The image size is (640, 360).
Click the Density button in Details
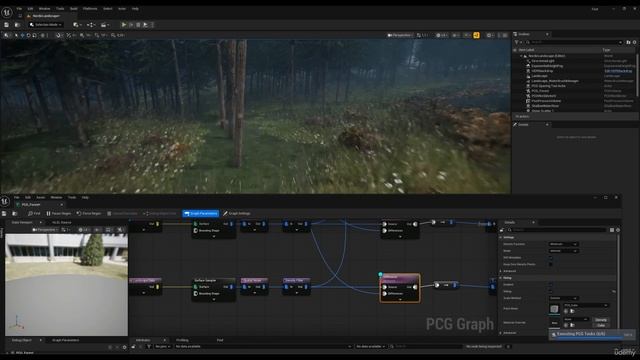pos(601,320)
